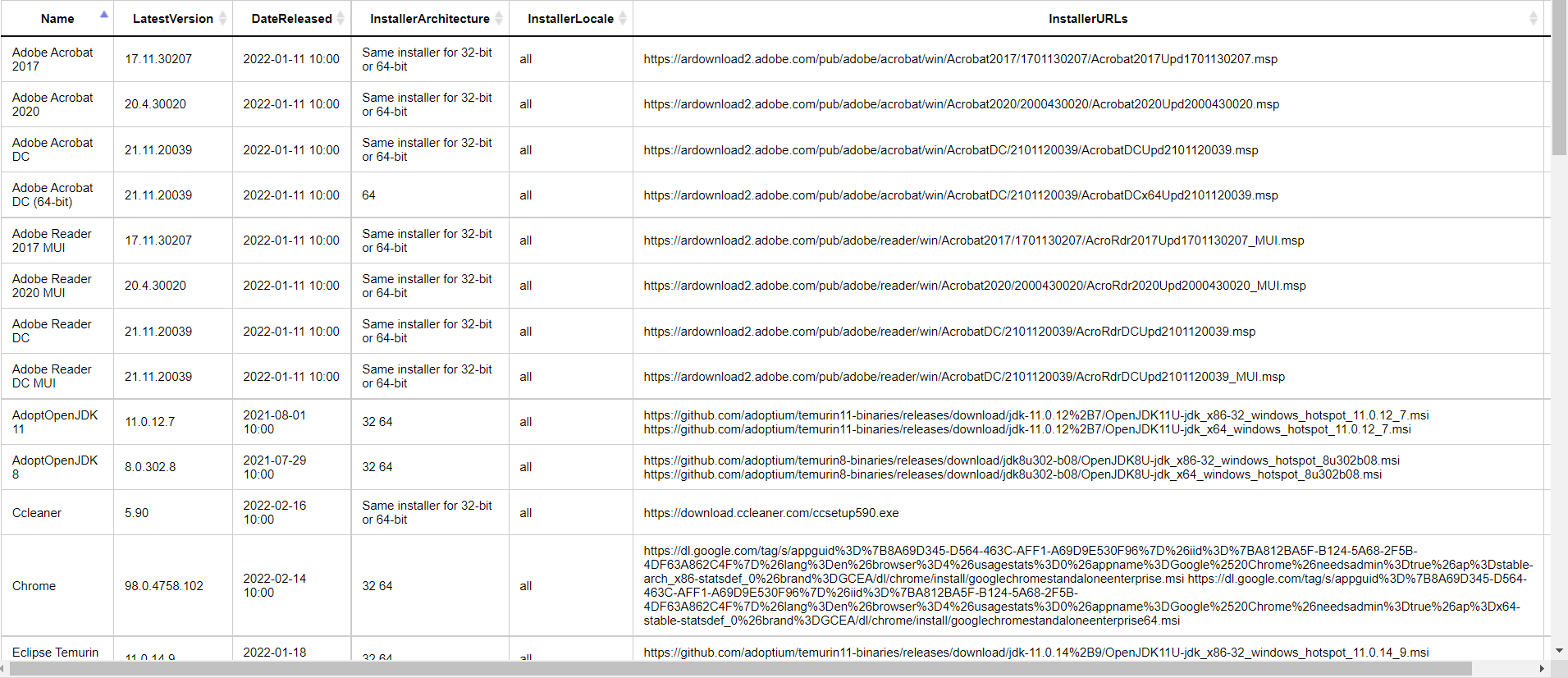Click the Adobe Acrobat 2017 installer URL
The image size is (1568, 678).
tap(960, 59)
